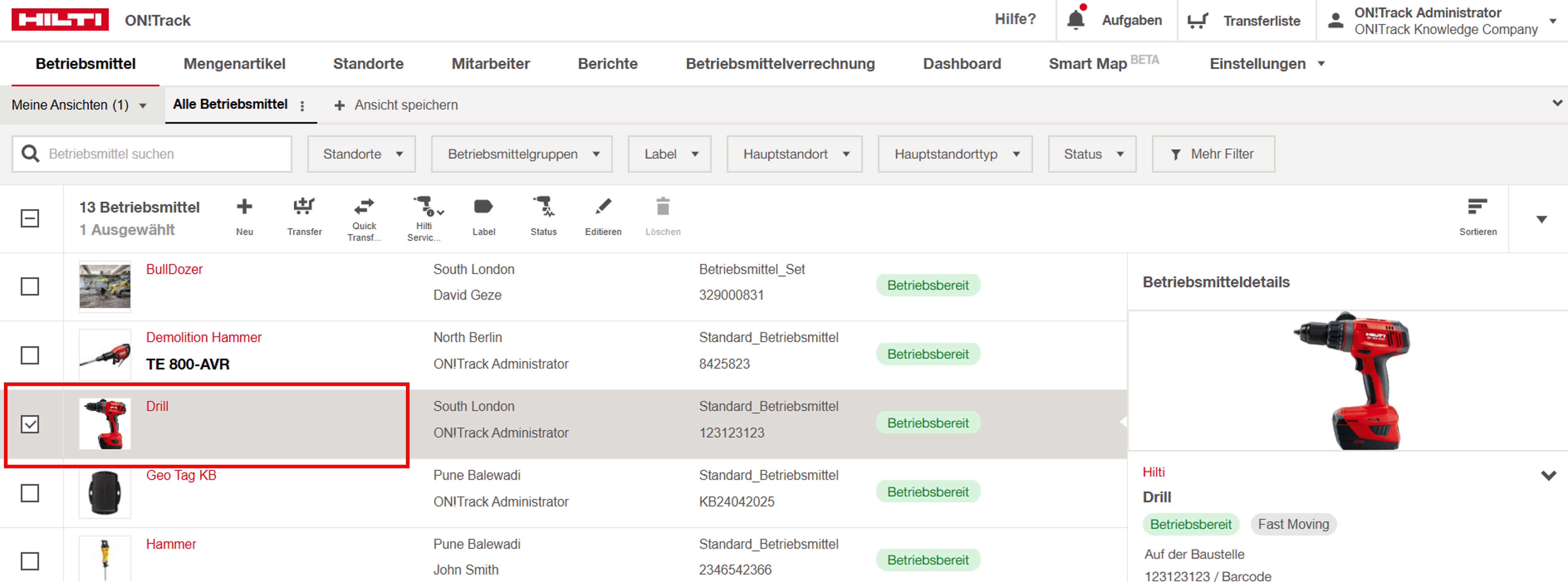
Task: Check the BullDozer row checkbox
Action: click(30, 286)
